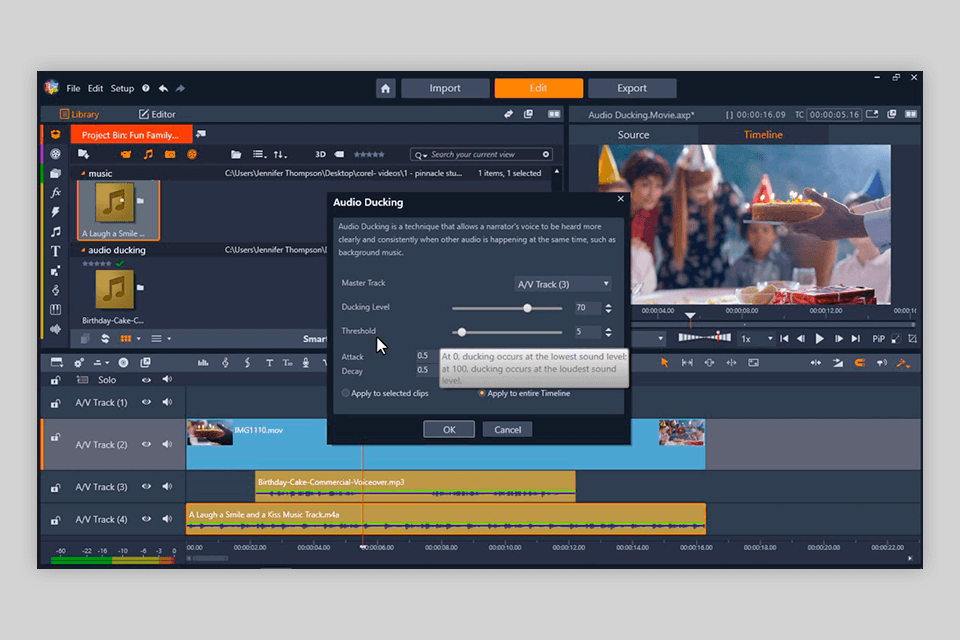960x640 pixels.
Task: Select Apply to entire Timeline option
Action: coord(524,393)
